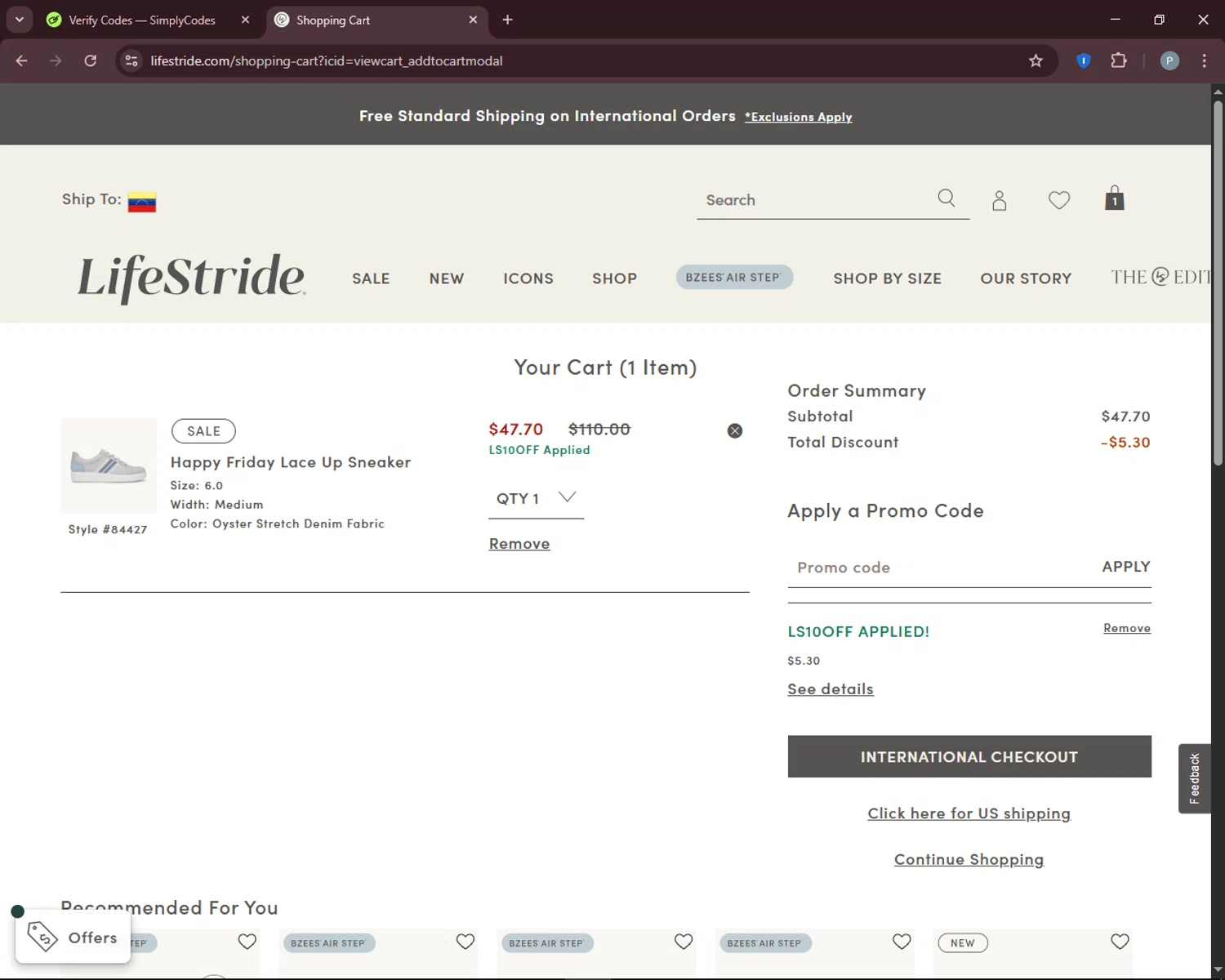Go to LifeStride homepage via logo
This screenshot has height=980, width=1225.
pyautogui.click(x=192, y=278)
